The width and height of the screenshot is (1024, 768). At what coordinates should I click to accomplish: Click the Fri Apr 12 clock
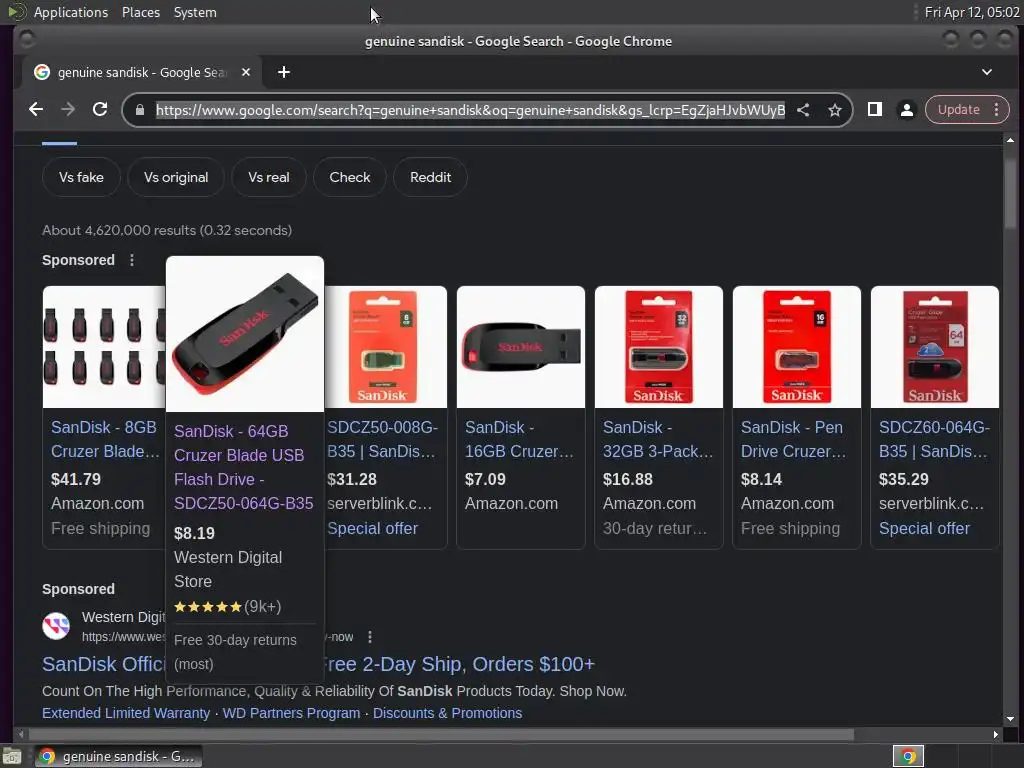pyautogui.click(x=972, y=12)
